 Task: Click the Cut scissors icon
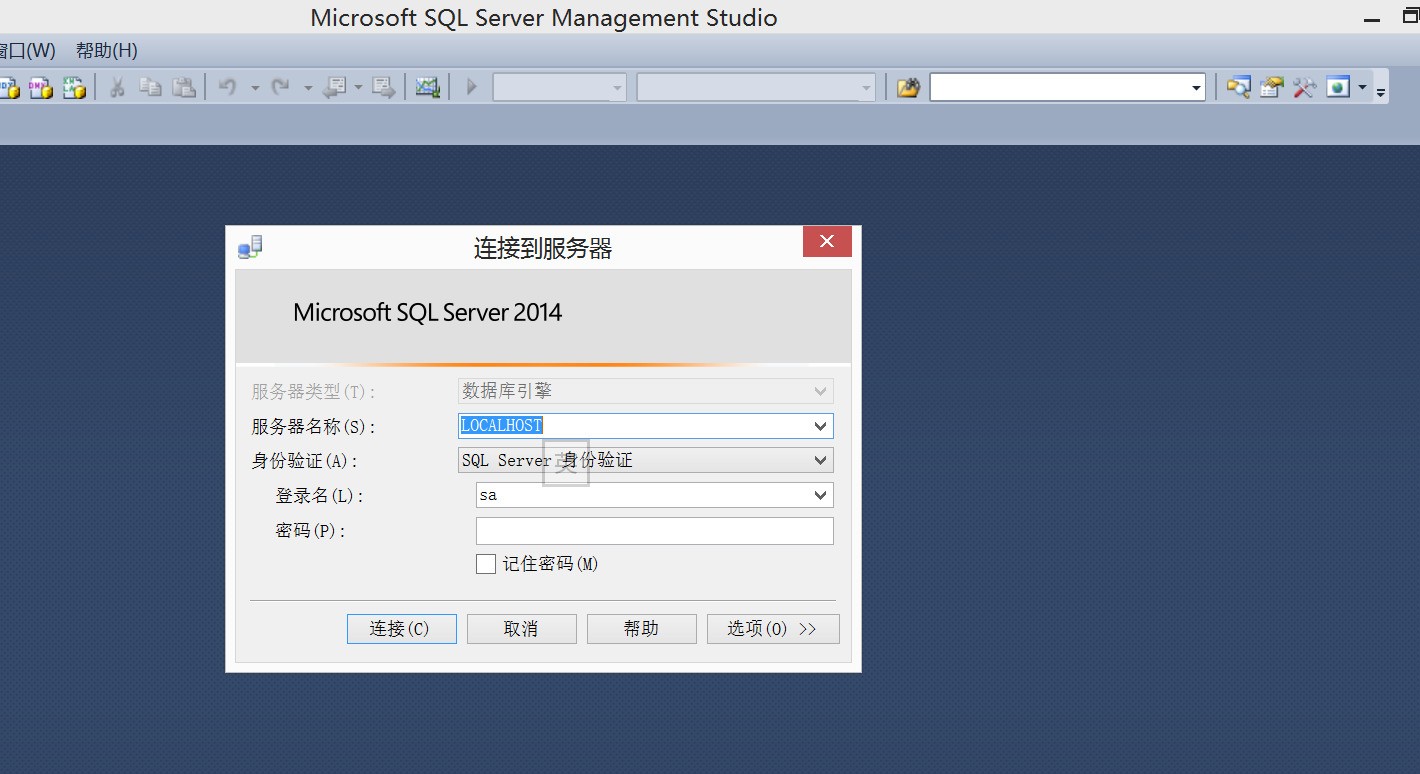click(x=117, y=88)
